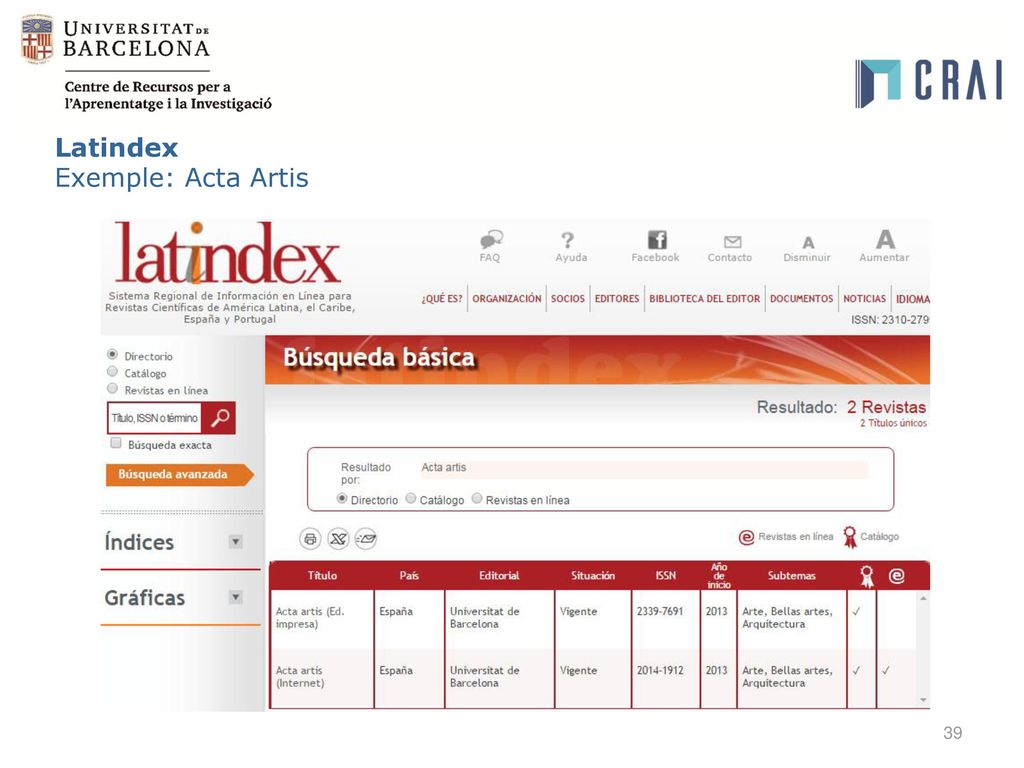The image size is (1024, 768).
Task: Open the Acta artis (Ed. impresa) title
Action: pos(310,618)
